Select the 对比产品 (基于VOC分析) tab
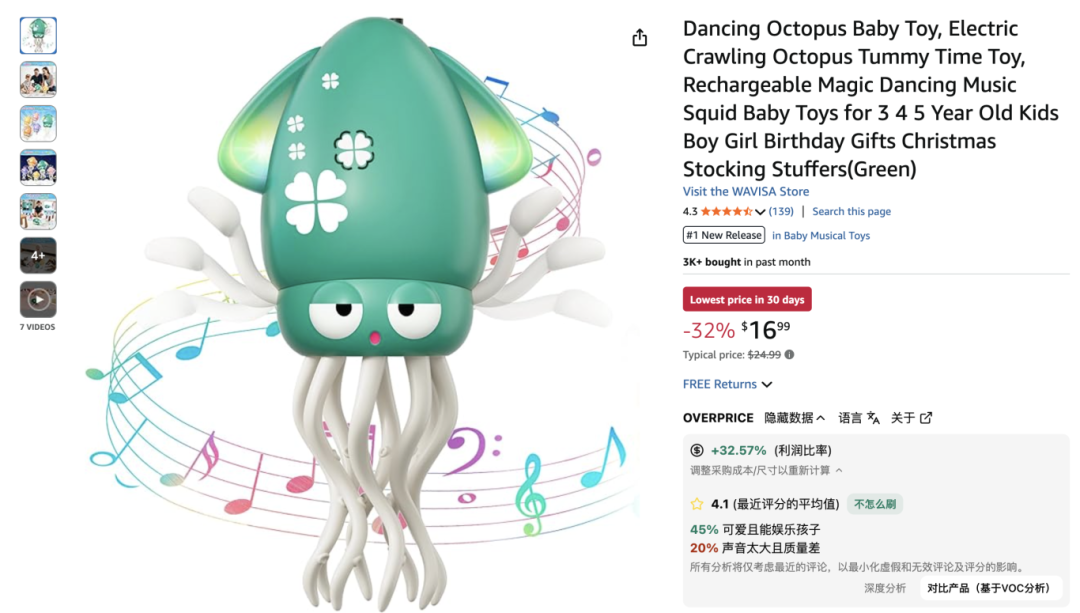The height and width of the screenshot is (613, 1080). [988, 588]
